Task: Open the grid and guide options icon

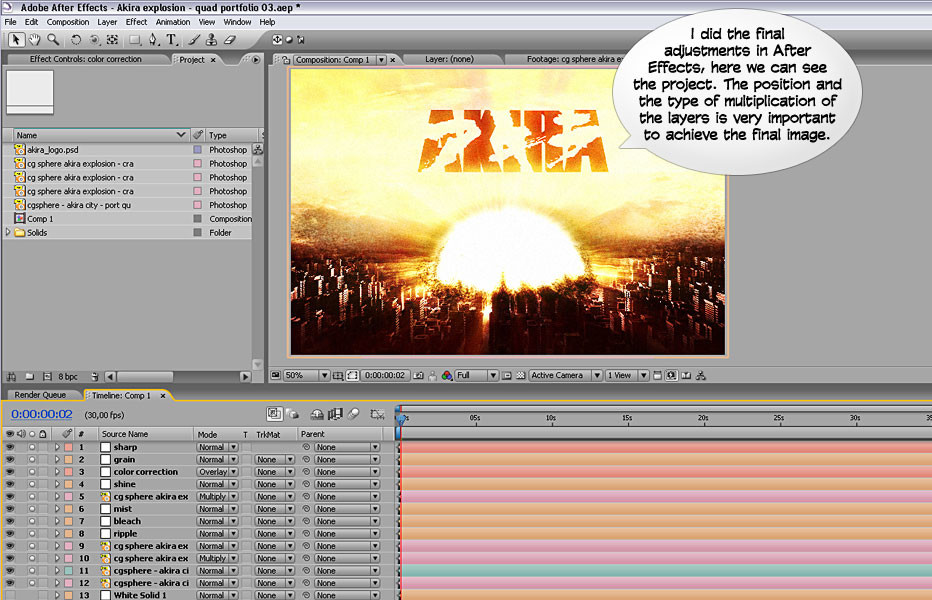Action: 338,376
